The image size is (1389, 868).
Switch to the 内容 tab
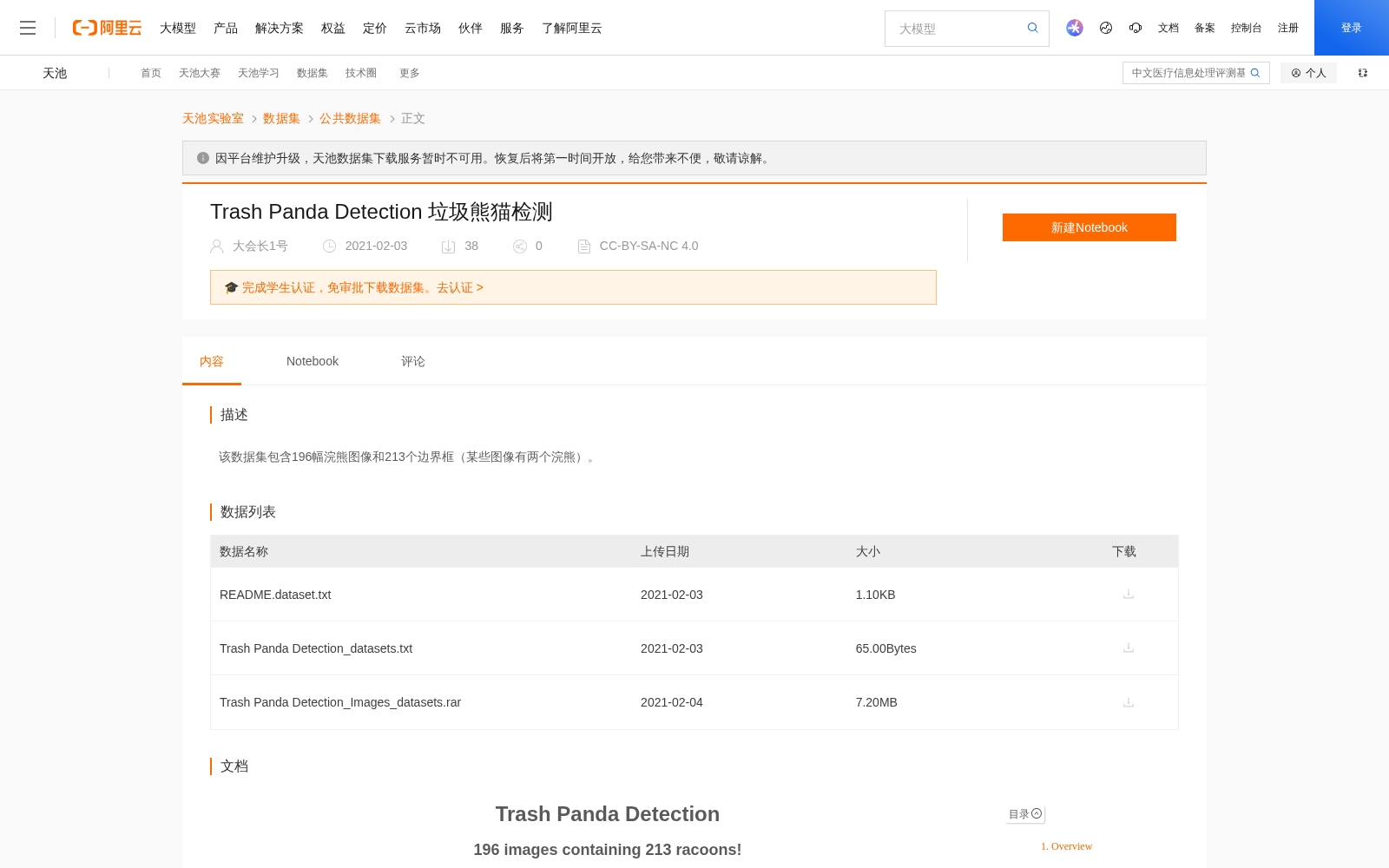[212, 361]
